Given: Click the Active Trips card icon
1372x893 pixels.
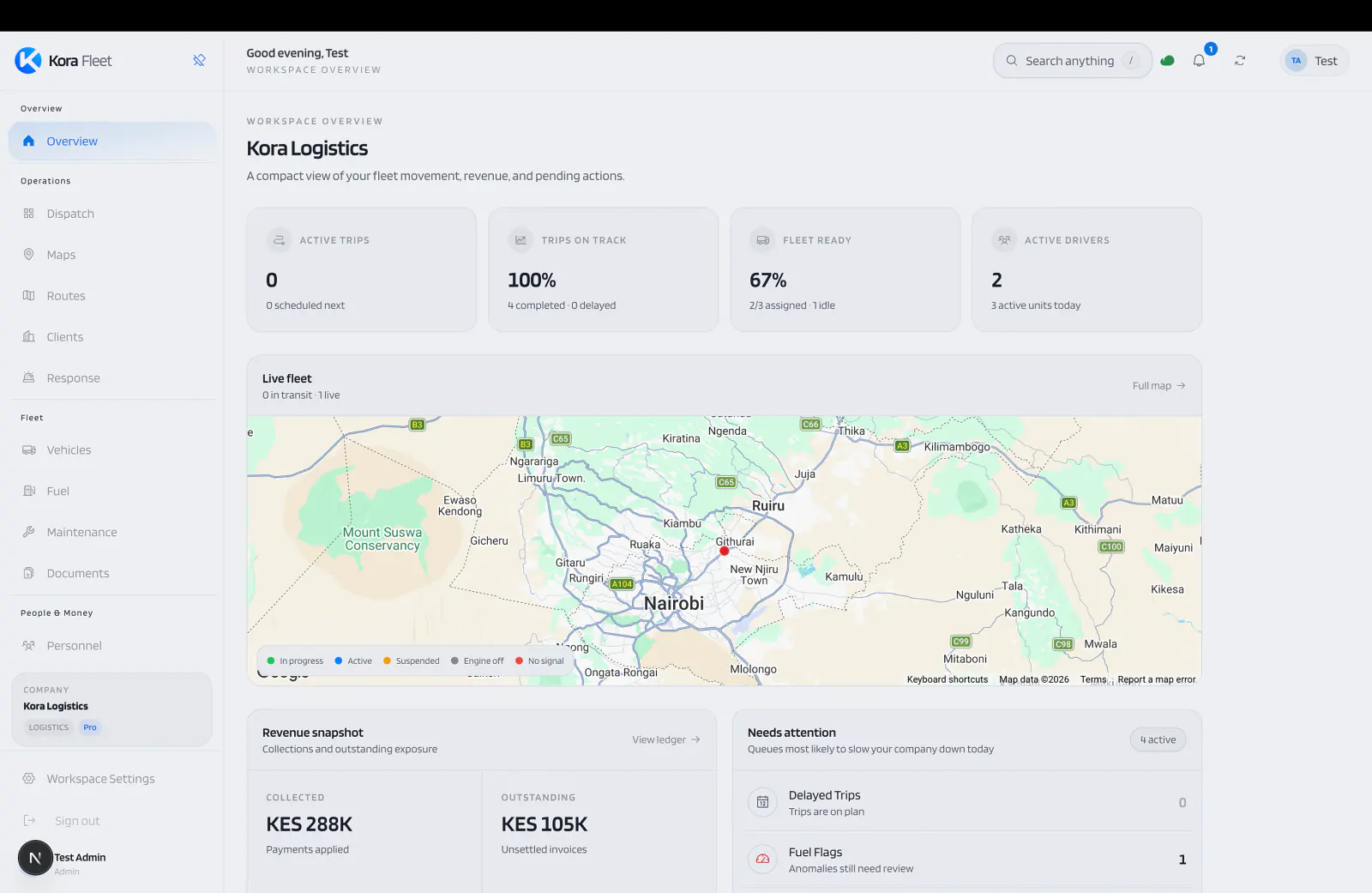Looking at the screenshot, I should coord(279,240).
